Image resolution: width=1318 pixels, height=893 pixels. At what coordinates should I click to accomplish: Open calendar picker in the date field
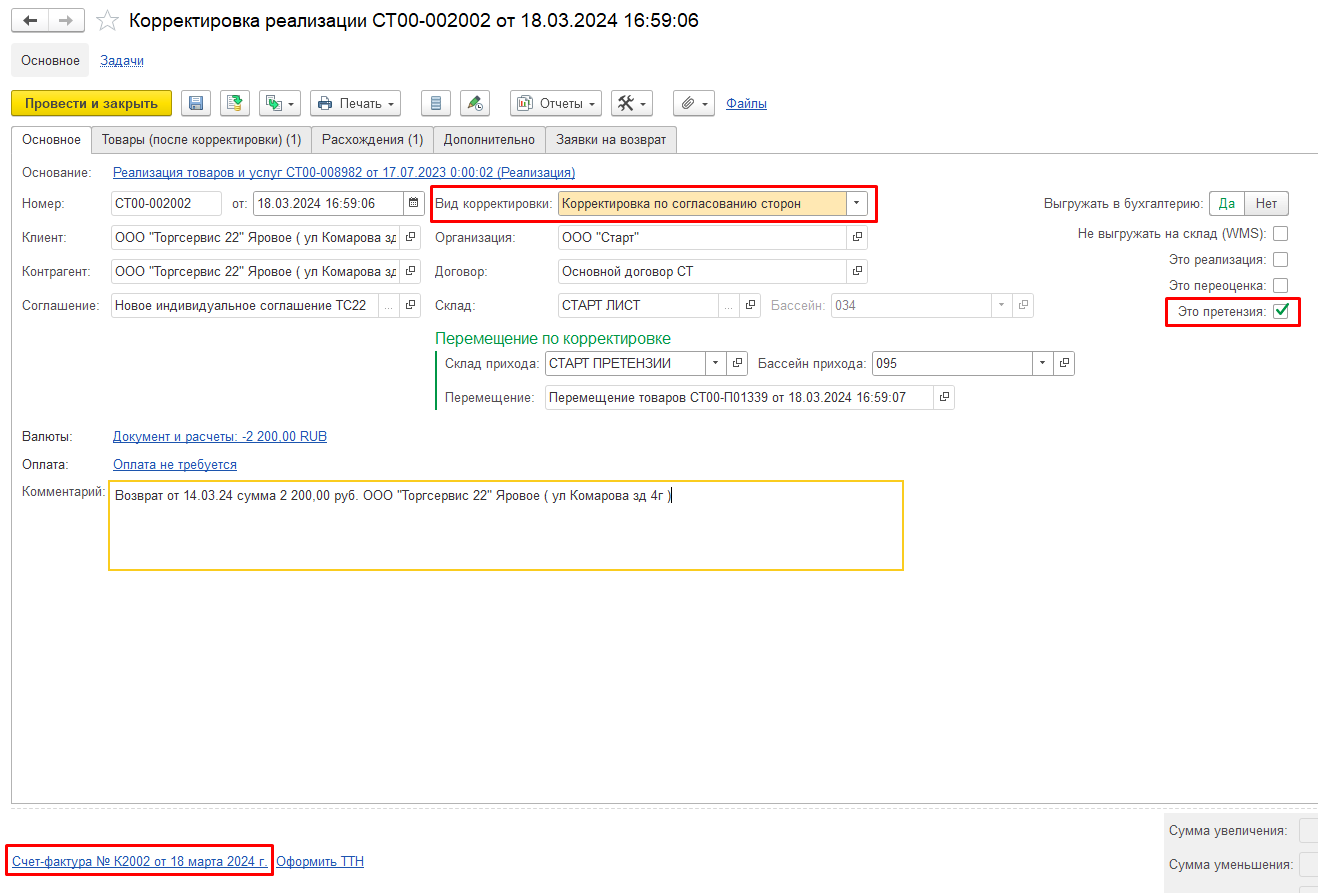tap(413, 204)
